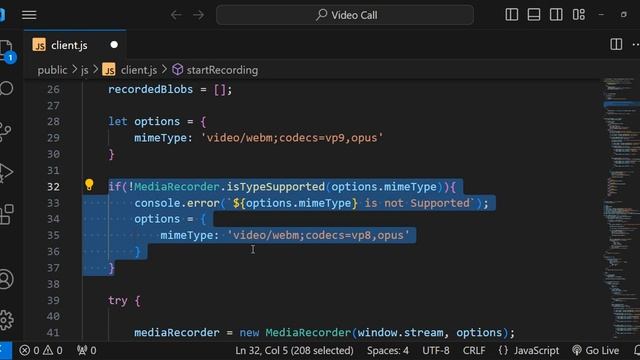Click 'new' keyword on line 41
The height and width of the screenshot is (360, 640).
pyautogui.click(x=249, y=333)
